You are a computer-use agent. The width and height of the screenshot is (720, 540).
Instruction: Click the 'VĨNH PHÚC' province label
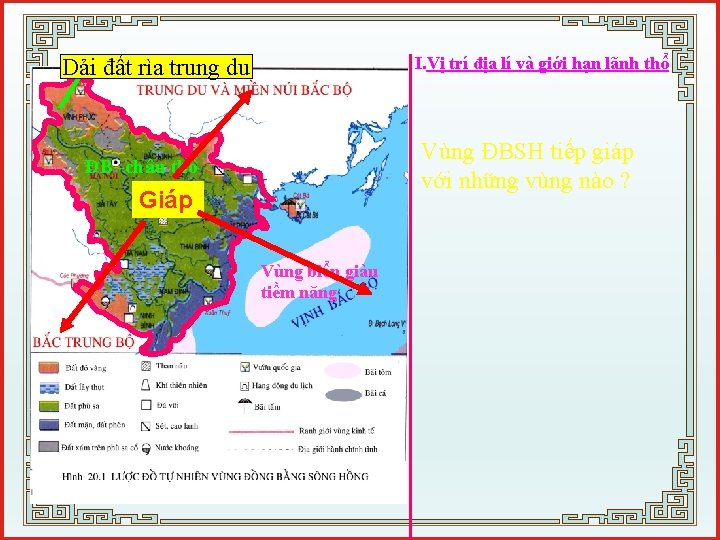pos(80,117)
